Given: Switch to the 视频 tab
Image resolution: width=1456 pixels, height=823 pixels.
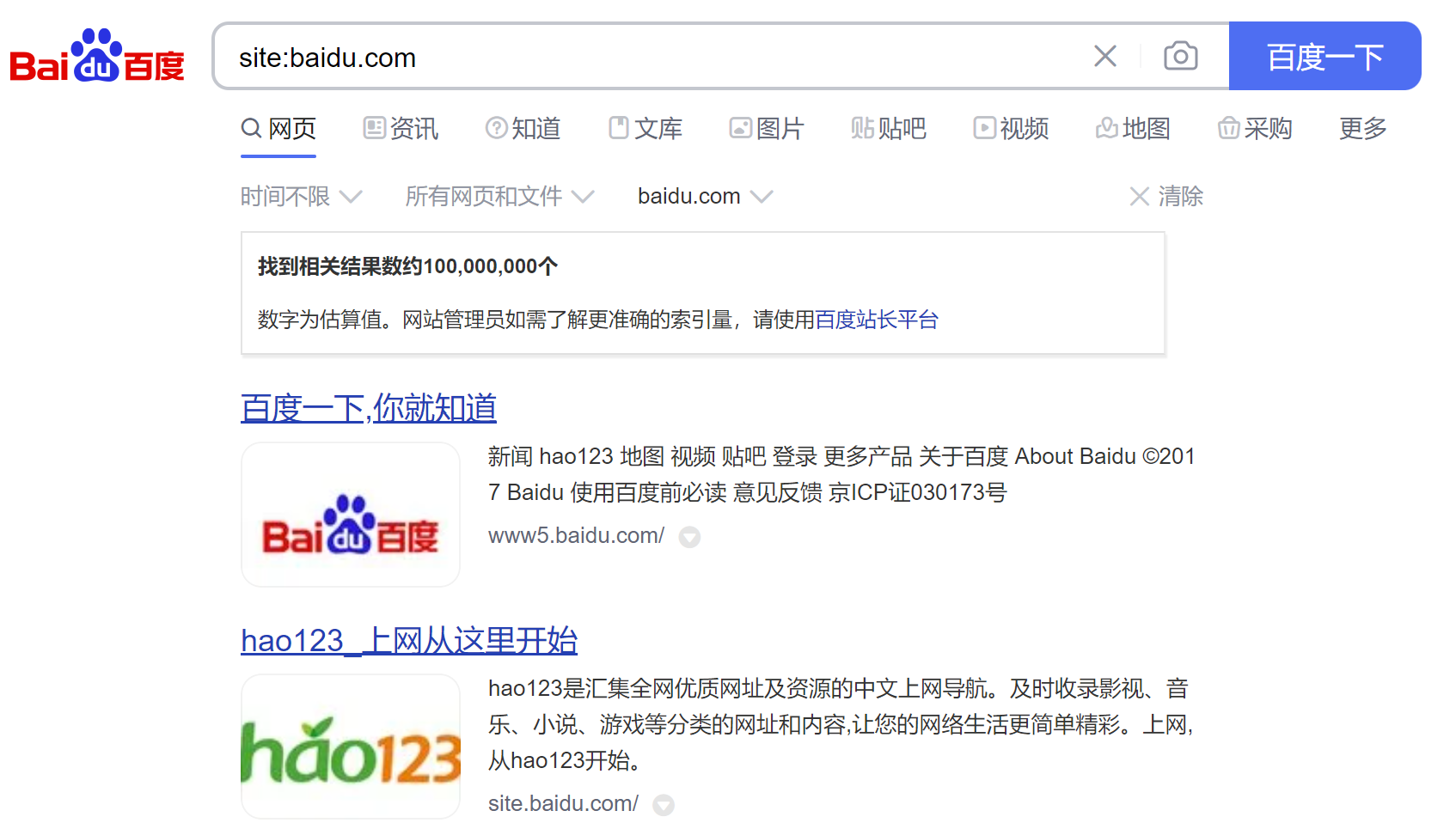Looking at the screenshot, I should pyautogui.click(x=1011, y=129).
